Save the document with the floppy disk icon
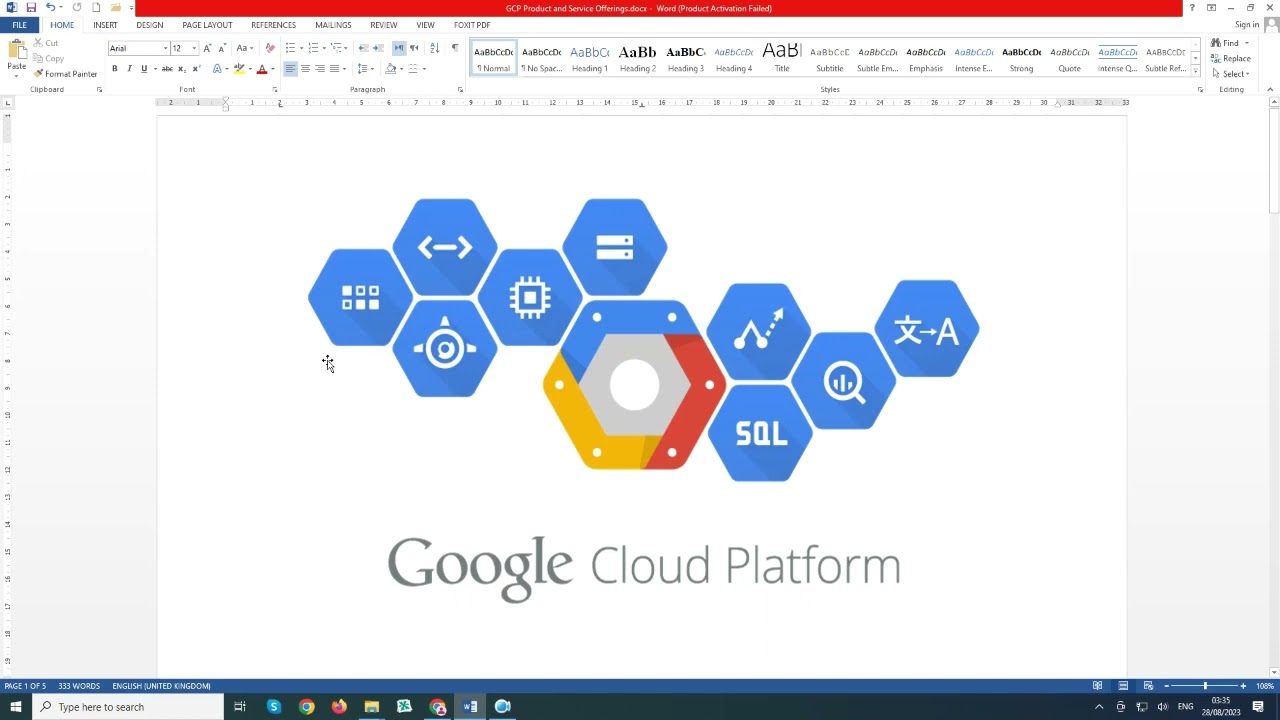Viewport: 1280px width, 720px height. [x=31, y=8]
